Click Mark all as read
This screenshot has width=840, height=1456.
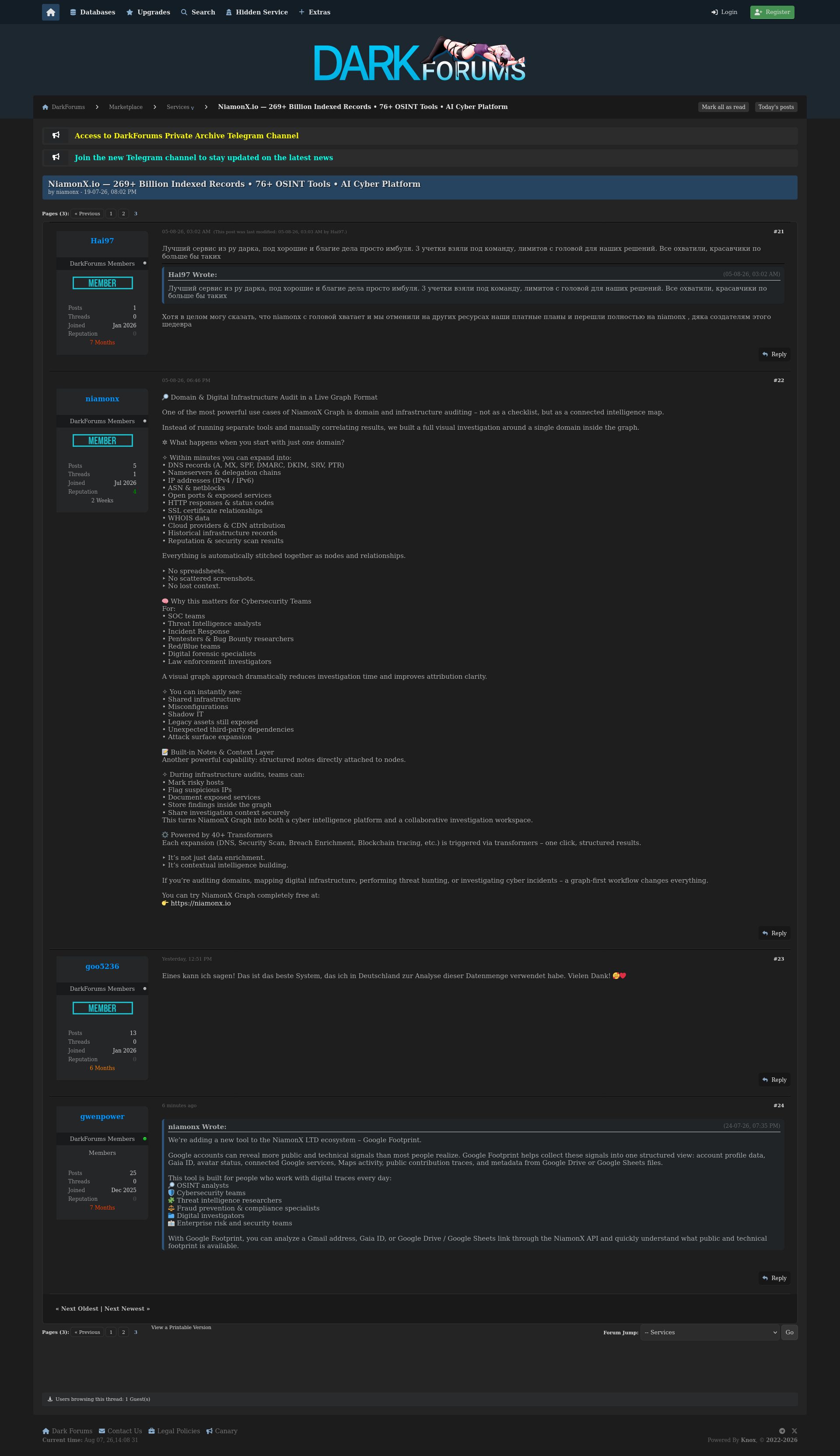[x=724, y=107]
